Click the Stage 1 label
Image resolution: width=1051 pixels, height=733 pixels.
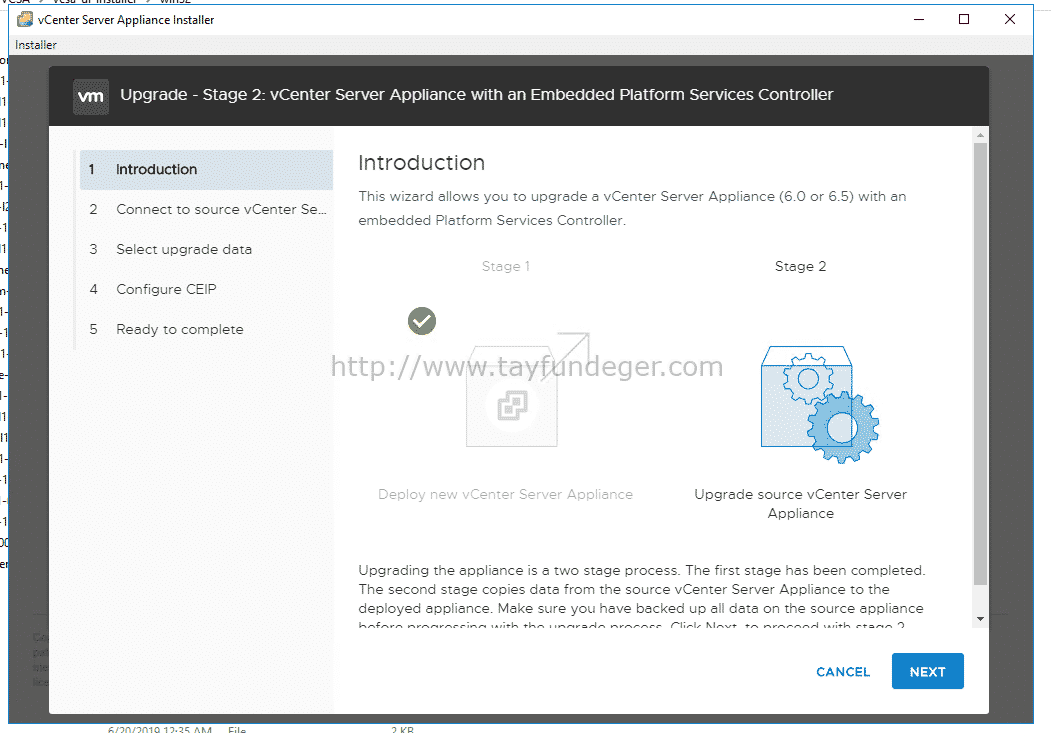(x=506, y=267)
